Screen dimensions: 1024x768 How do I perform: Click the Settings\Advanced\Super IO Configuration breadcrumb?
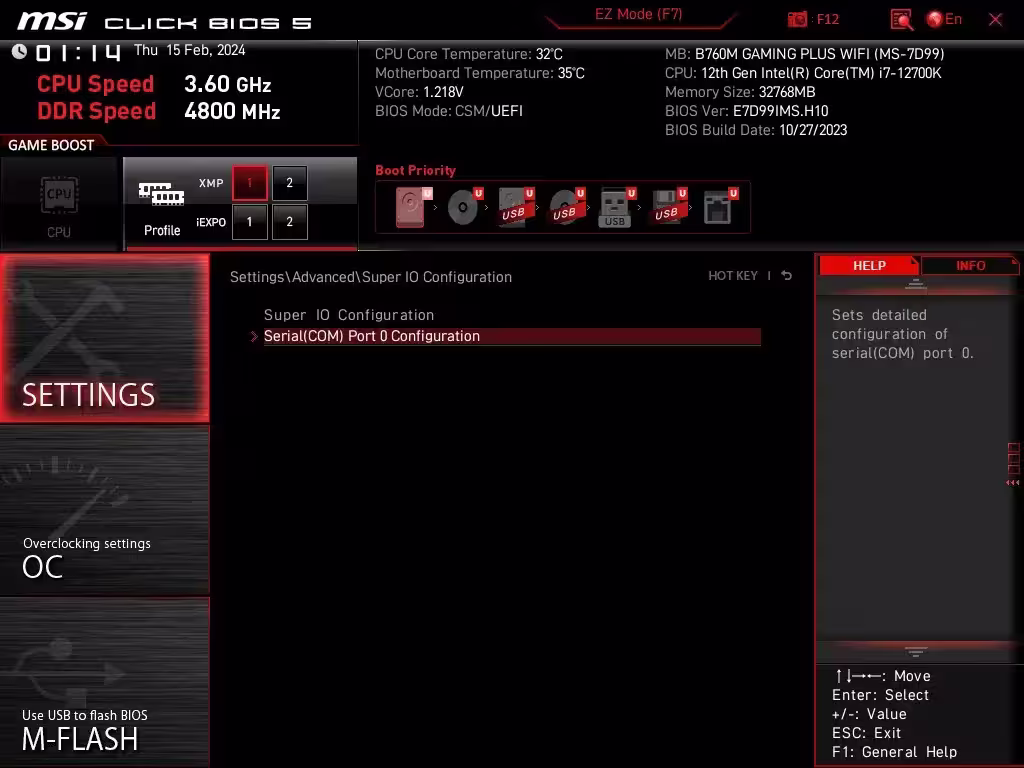tap(371, 277)
